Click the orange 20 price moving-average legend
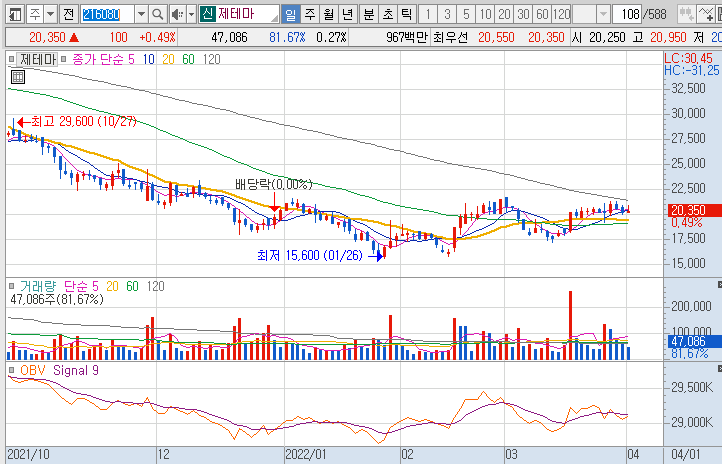The height and width of the screenshot is (464, 722). pyautogui.click(x=168, y=59)
